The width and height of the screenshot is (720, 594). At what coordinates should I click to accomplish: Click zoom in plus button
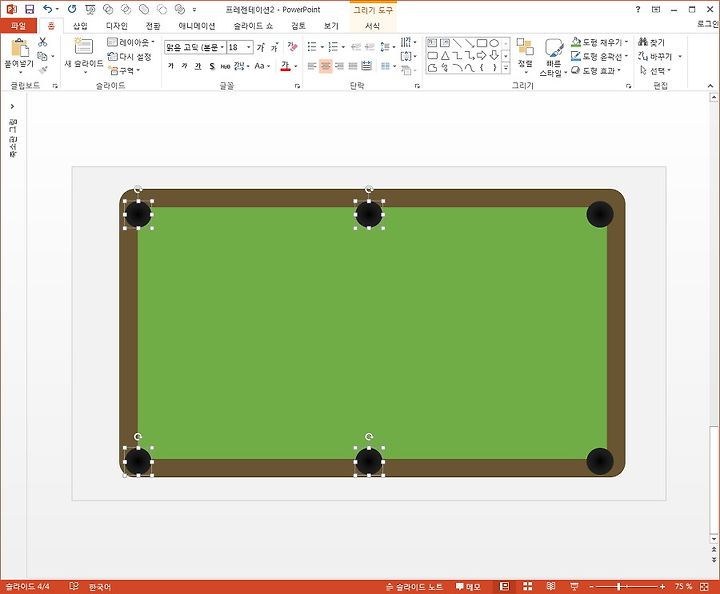pyautogui.click(x=662, y=586)
